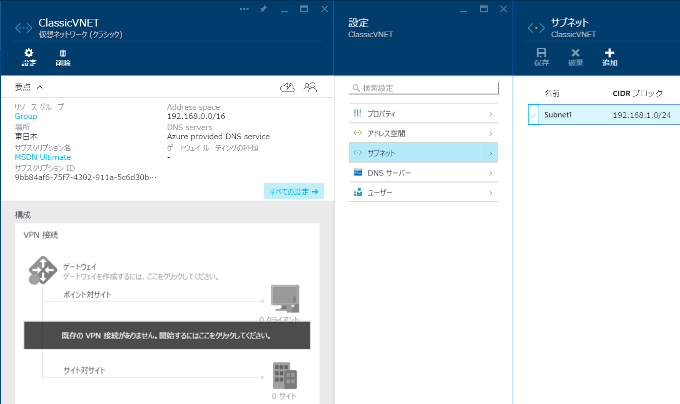Select サブネット settings item
The height and width of the screenshot is (404, 680).
(x=423, y=153)
